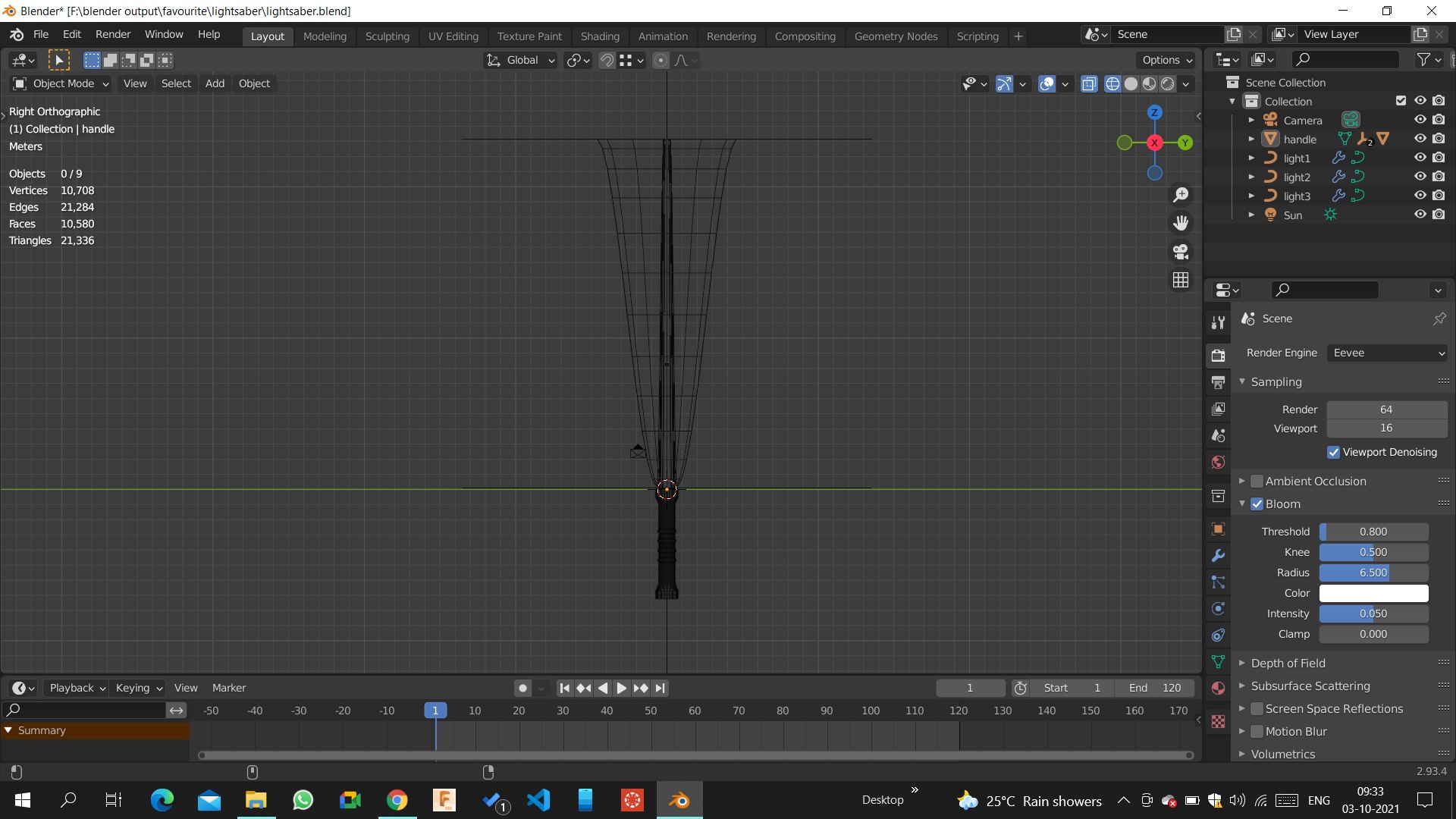Open the Keying dropdown
Image resolution: width=1456 pixels, height=819 pixels.
click(x=138, y=688)
